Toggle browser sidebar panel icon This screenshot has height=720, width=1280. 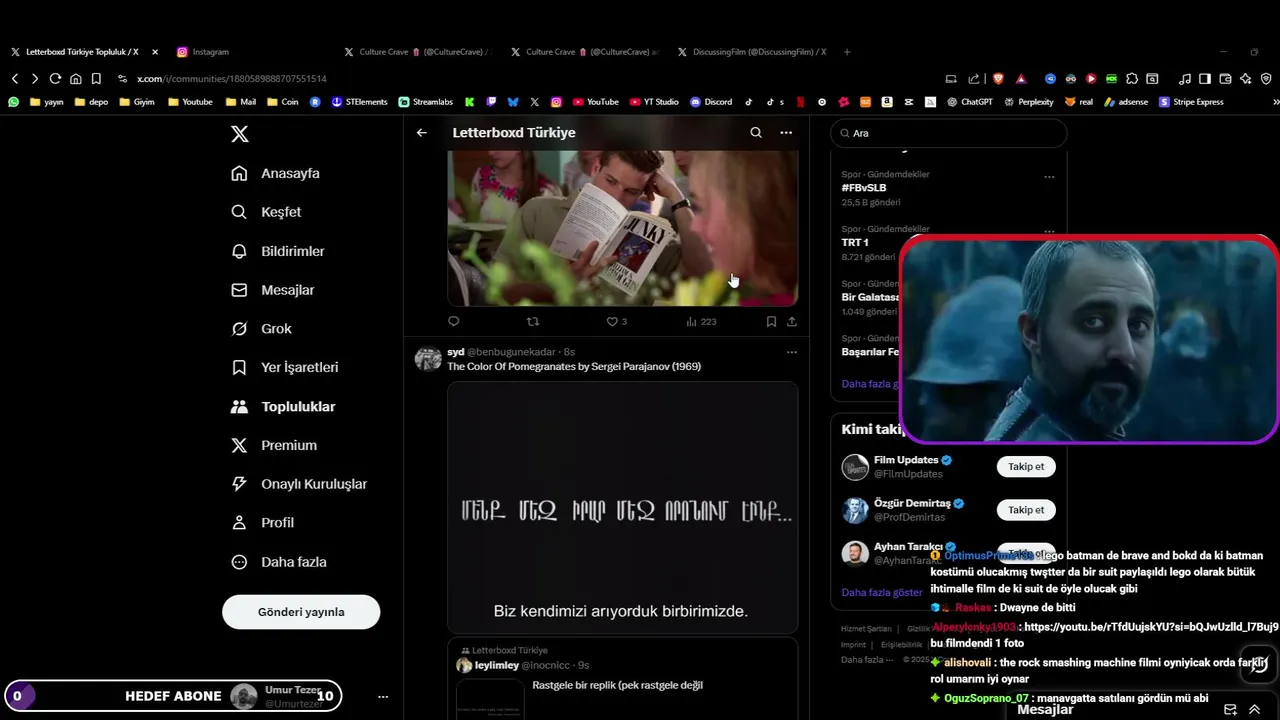click(x=1205, y=78)
